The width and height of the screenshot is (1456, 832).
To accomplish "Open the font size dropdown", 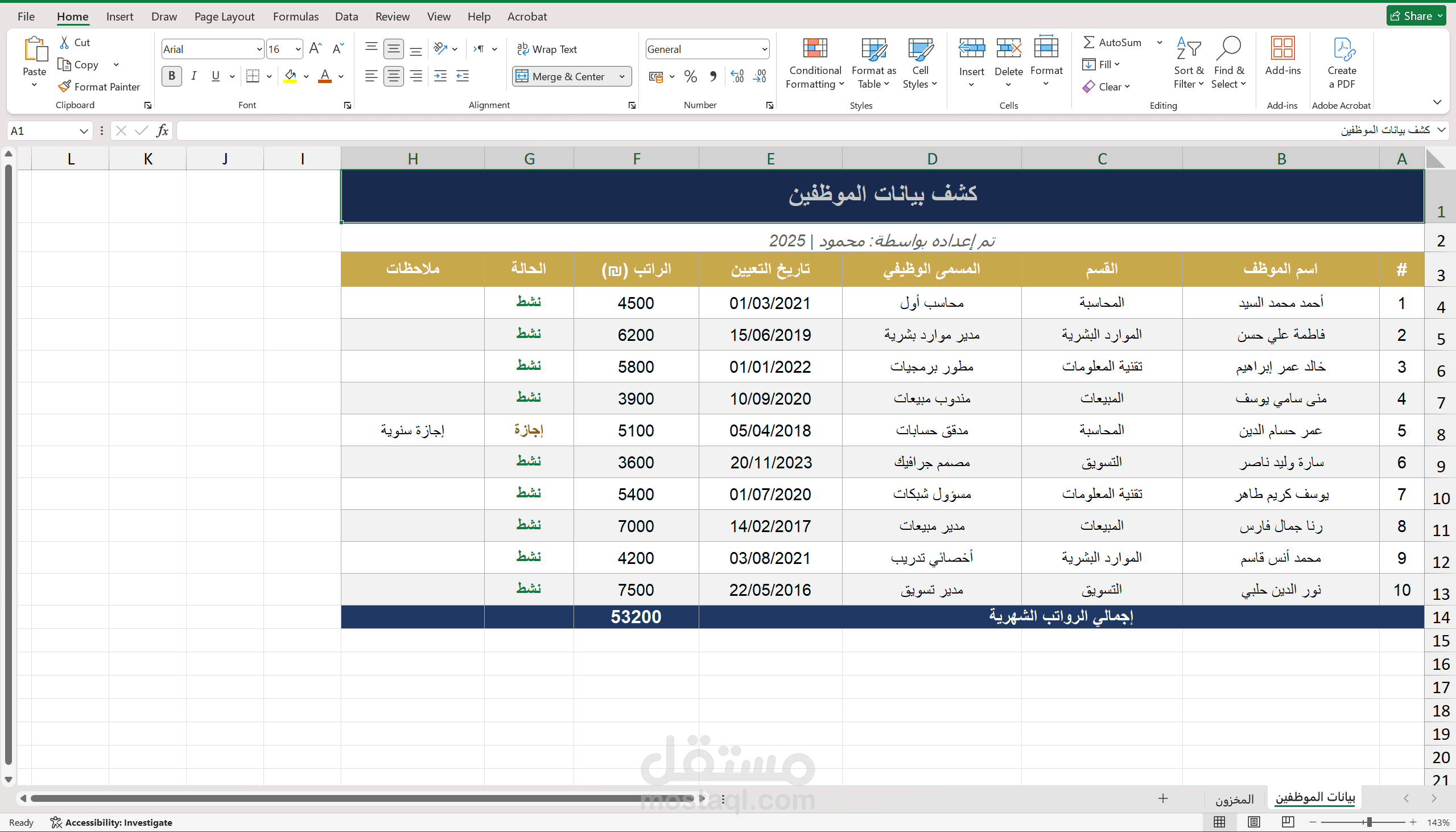I will click(298, 49).
